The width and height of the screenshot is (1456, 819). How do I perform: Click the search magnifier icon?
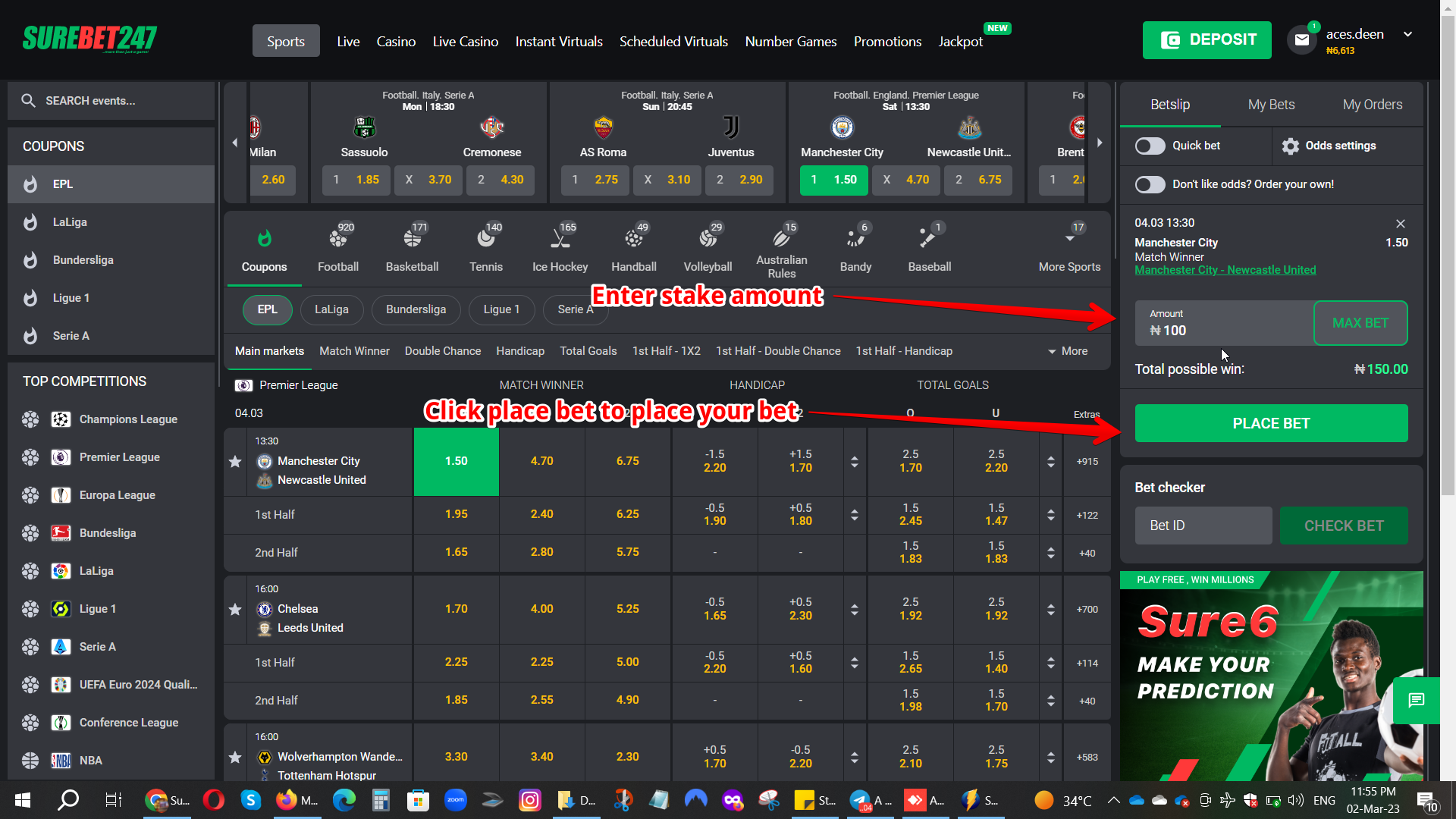29,100
